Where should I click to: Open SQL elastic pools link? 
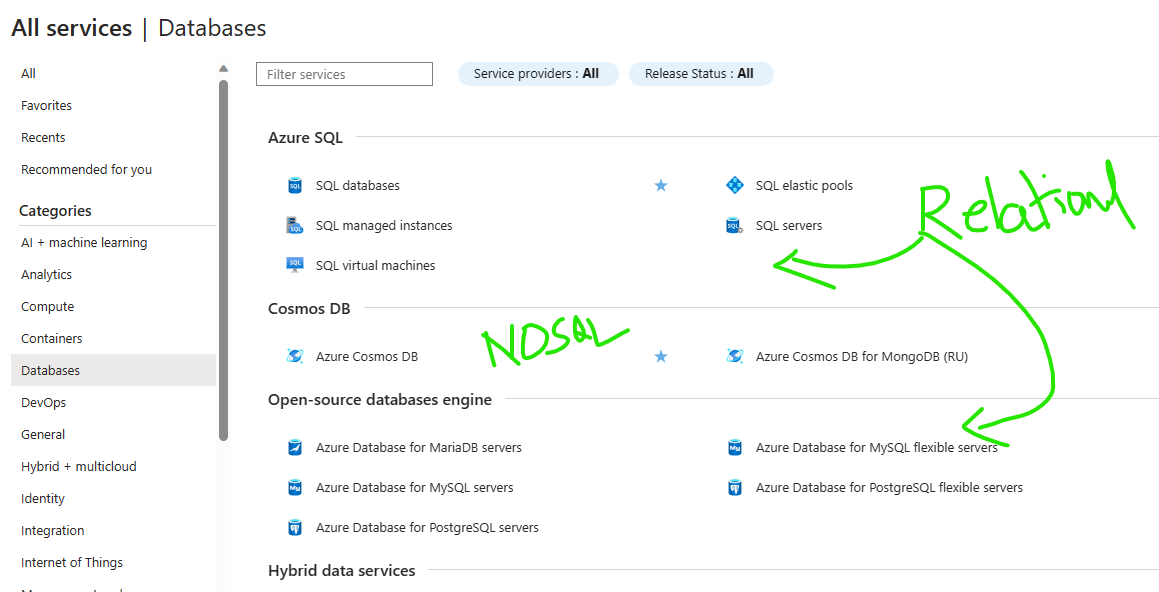804,186
